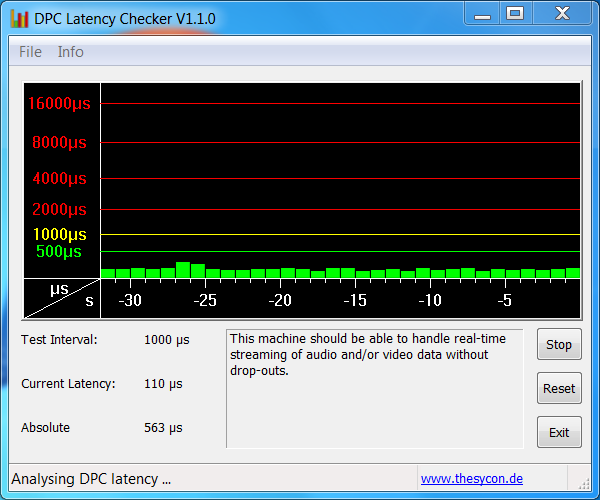Click the -25 time axis label

[x=205, y=300]
